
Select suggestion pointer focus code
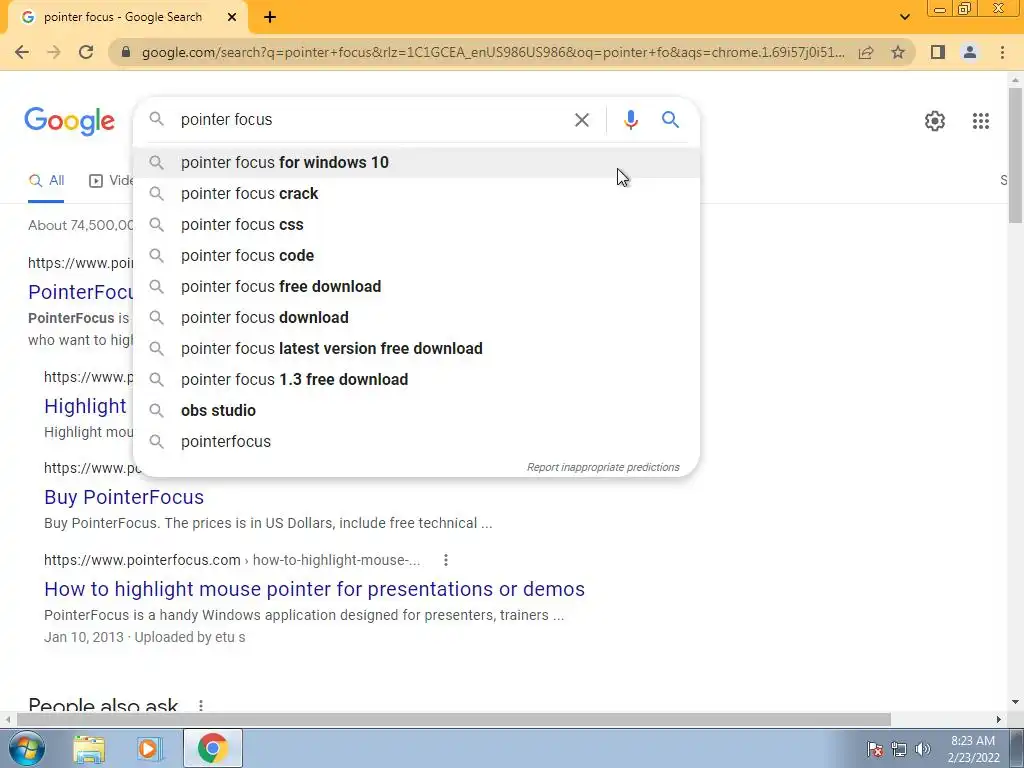(416, 256)
